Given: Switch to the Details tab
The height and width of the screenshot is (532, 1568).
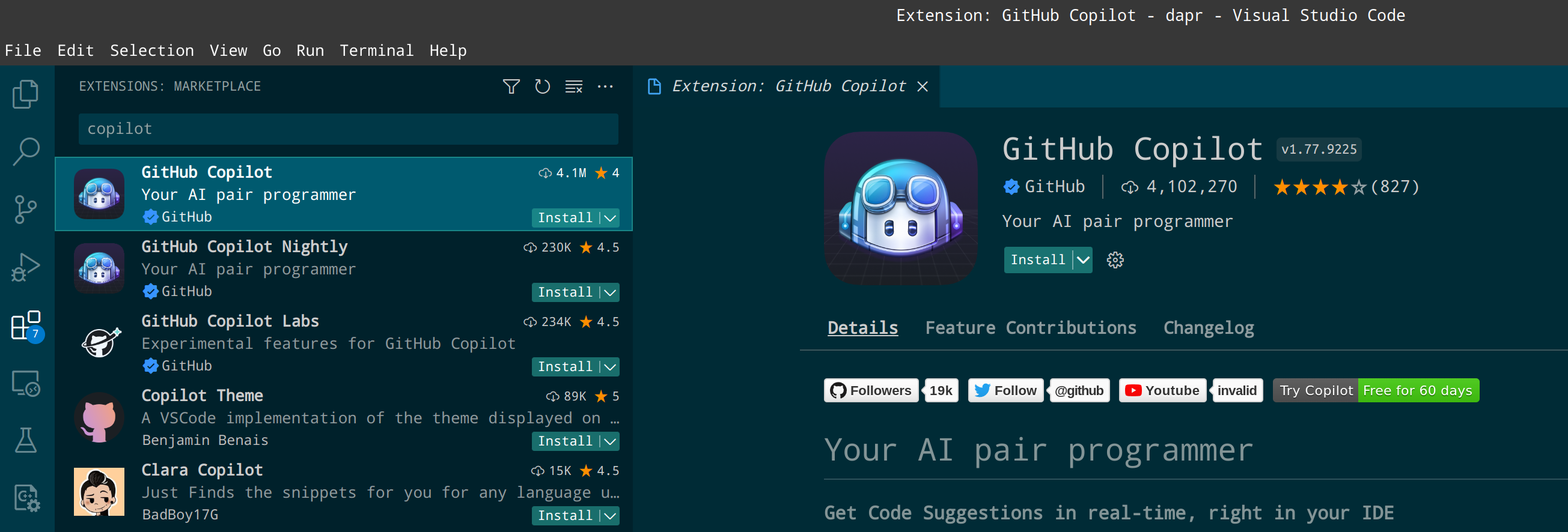Looking at the screenshot, I should coord(862,328).
